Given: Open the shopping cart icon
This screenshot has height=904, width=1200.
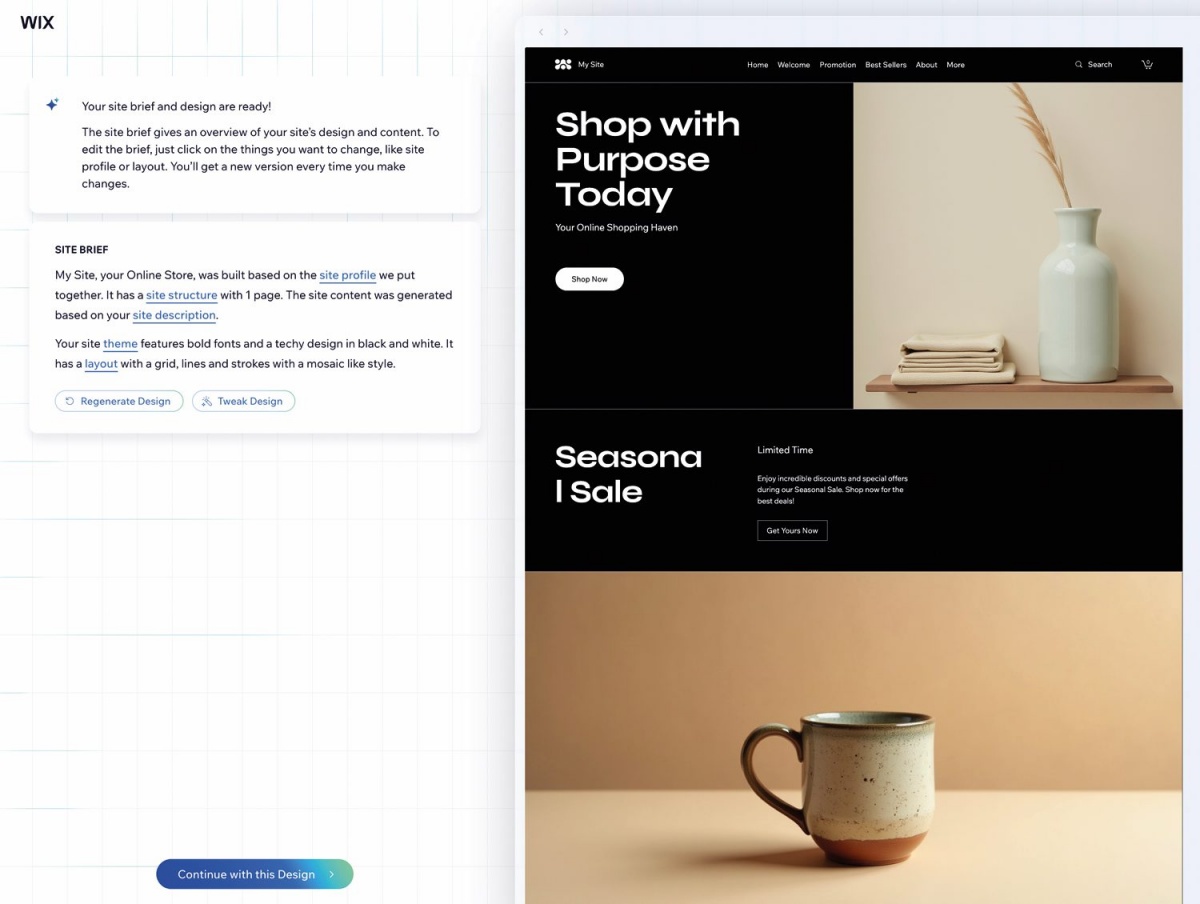Looking at the screenshot, I should click(1147, 64).
